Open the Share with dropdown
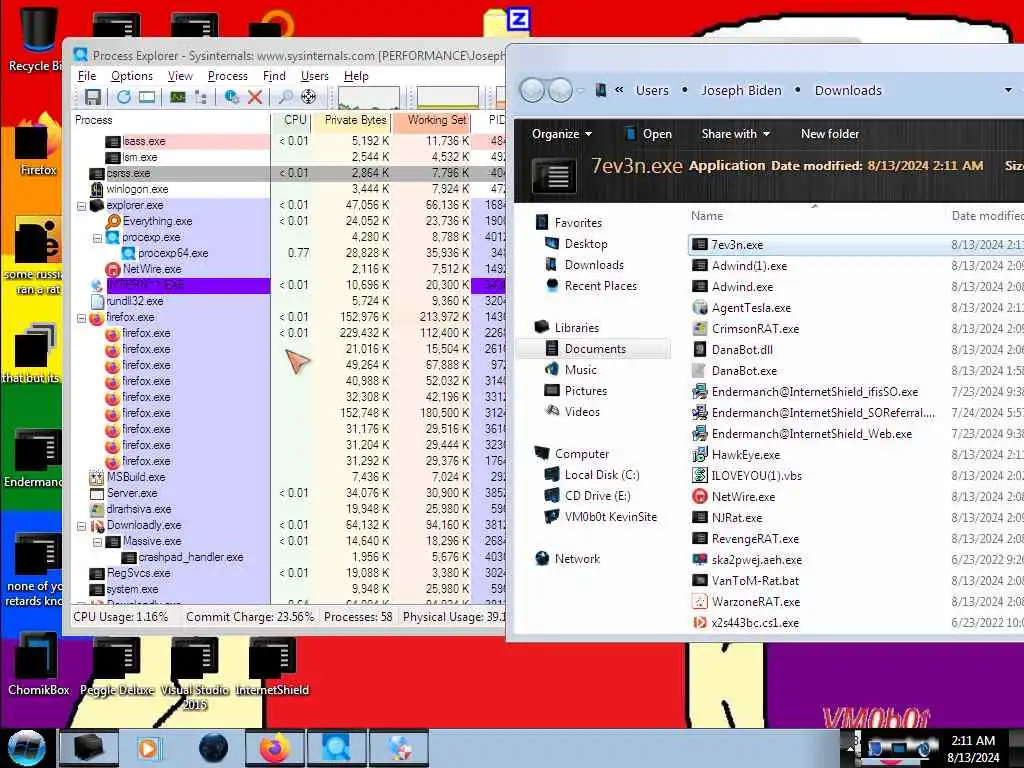Screen dimensions: 1024x768 pyautogui.click(x=735, y=134)
